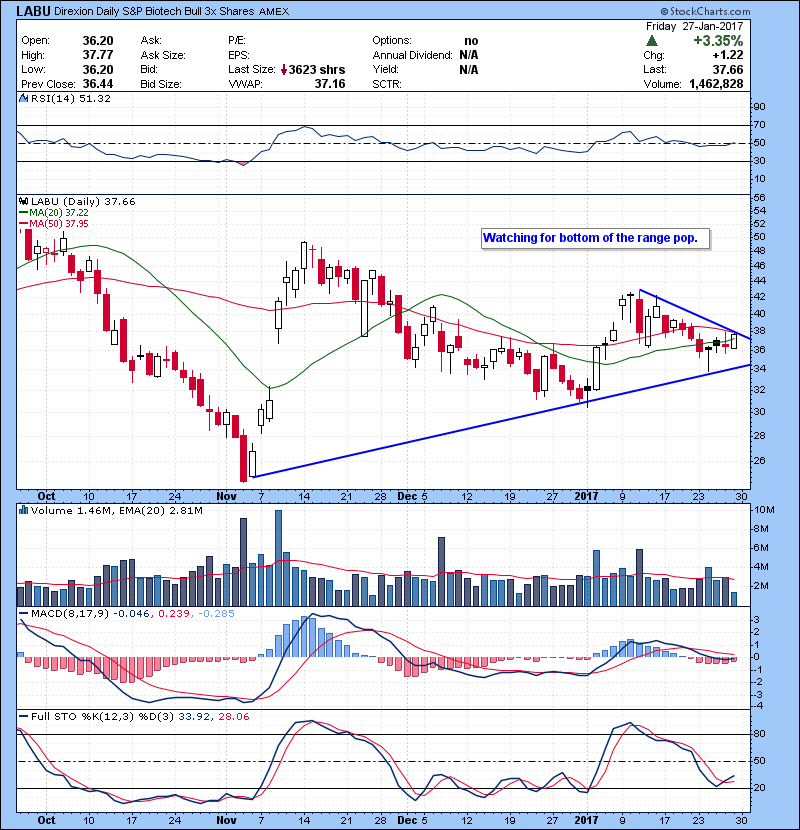The image size is (800, 830).
Task: Click the 'Watching for bottom of the range pop.' annotation
Action: click(x=590, y=238)
